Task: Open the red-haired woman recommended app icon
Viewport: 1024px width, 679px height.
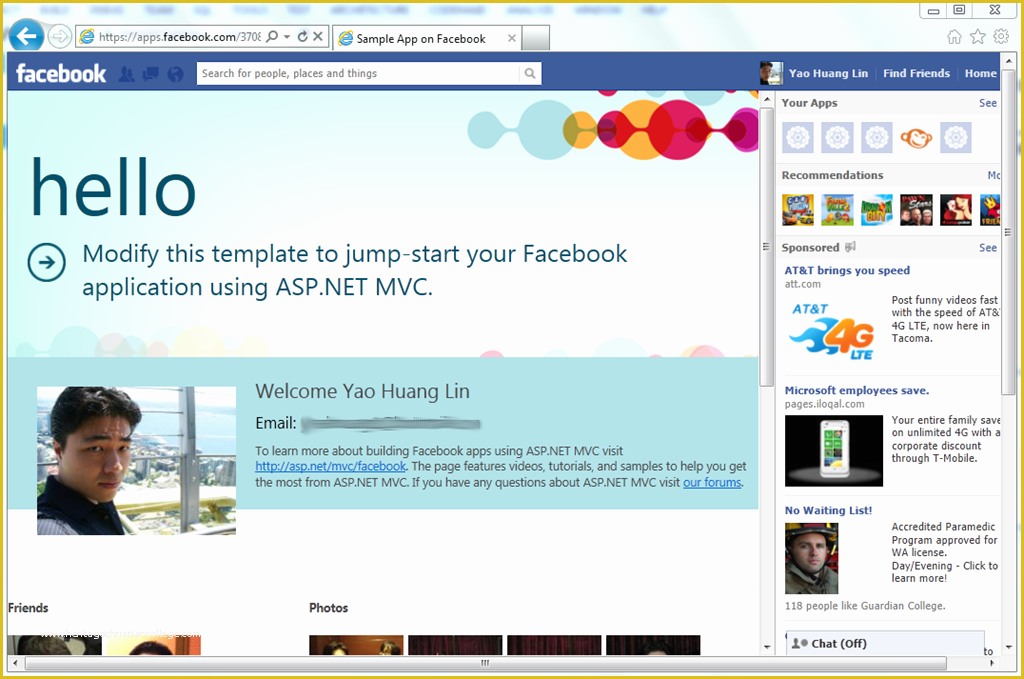Action: tap(955, 210)
